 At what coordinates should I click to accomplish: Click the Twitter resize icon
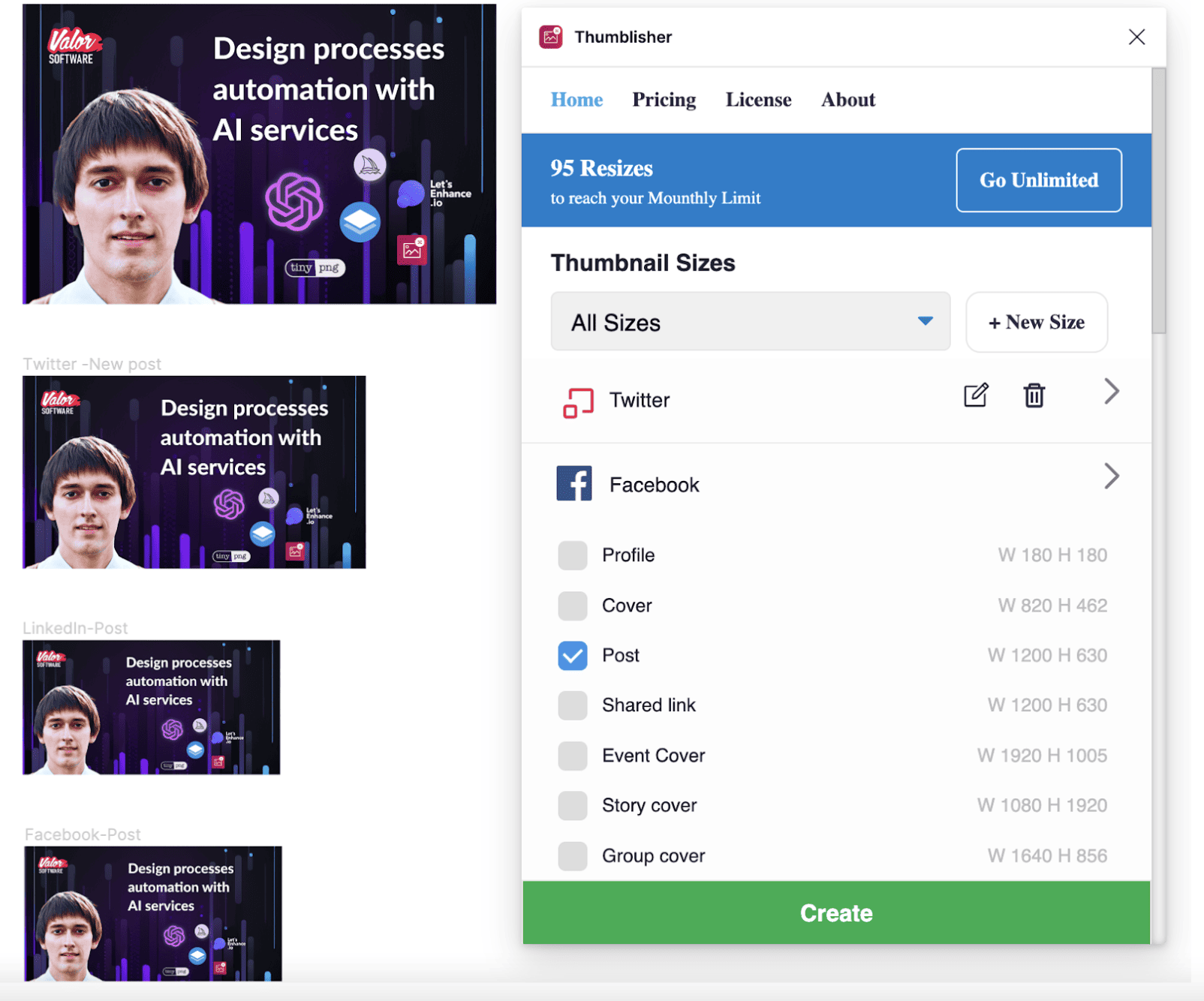click(578, 402)
